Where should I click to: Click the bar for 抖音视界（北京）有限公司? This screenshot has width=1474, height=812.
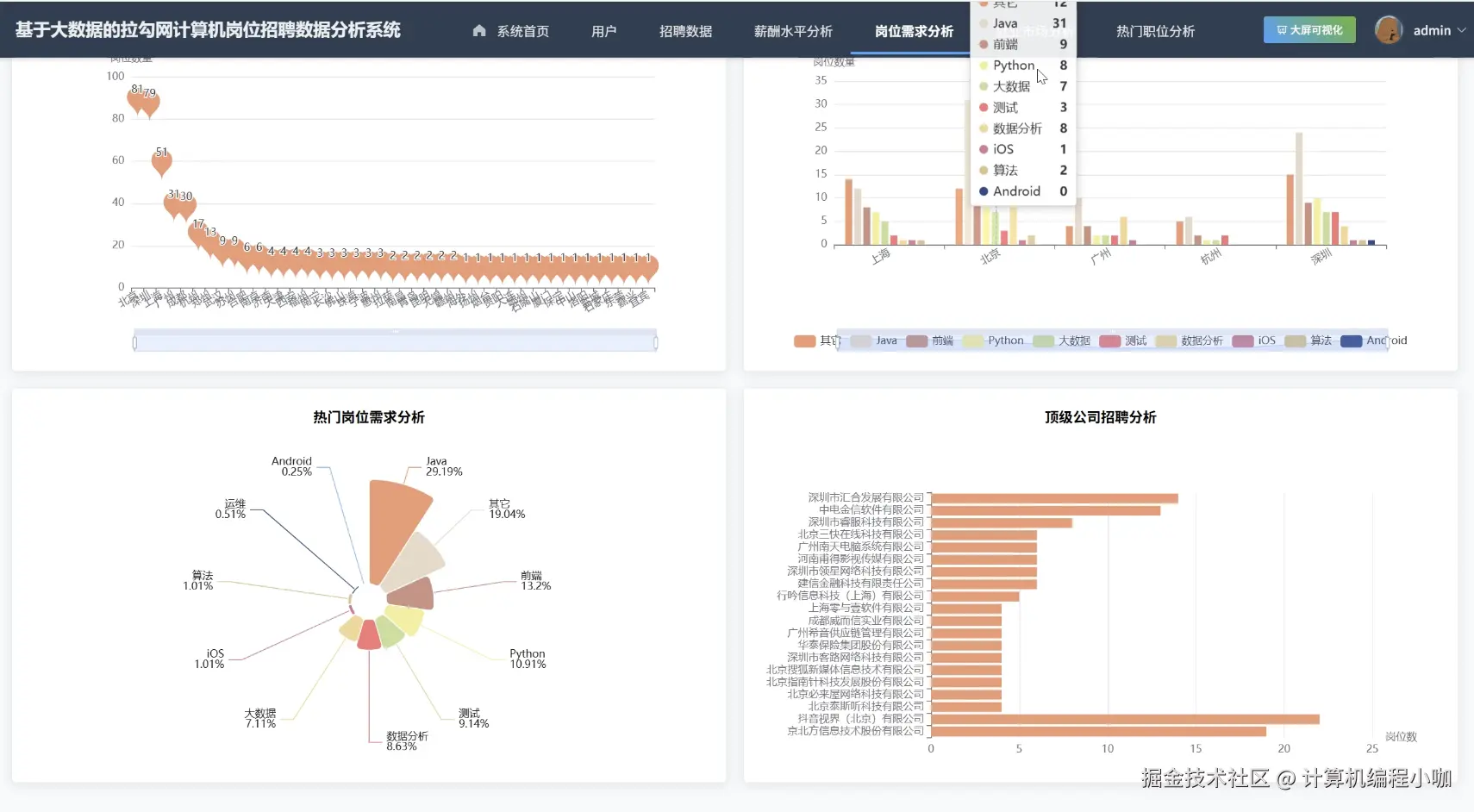1125,719
